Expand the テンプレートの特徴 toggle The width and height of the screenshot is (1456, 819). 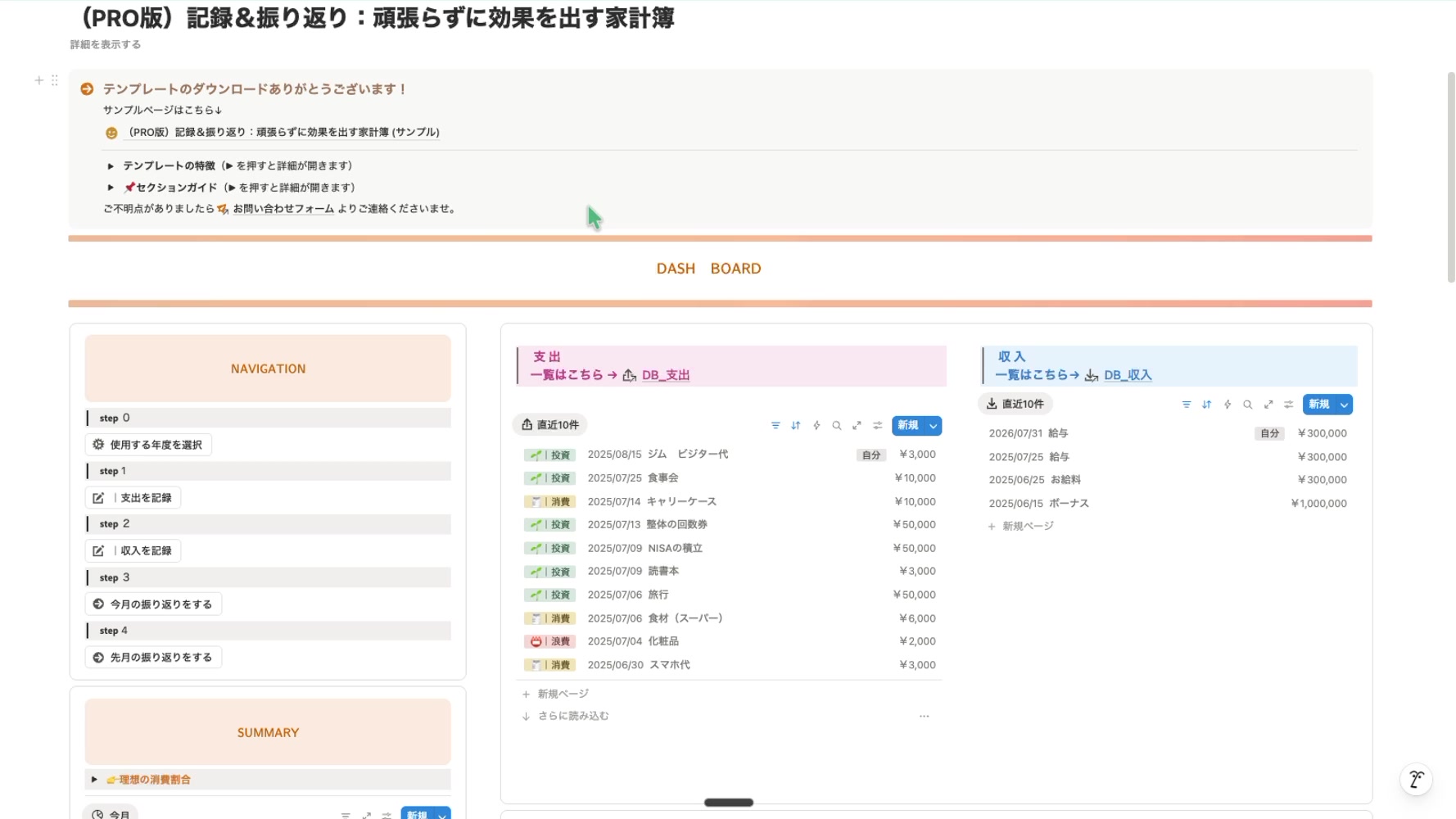click(x=111, y=166)
